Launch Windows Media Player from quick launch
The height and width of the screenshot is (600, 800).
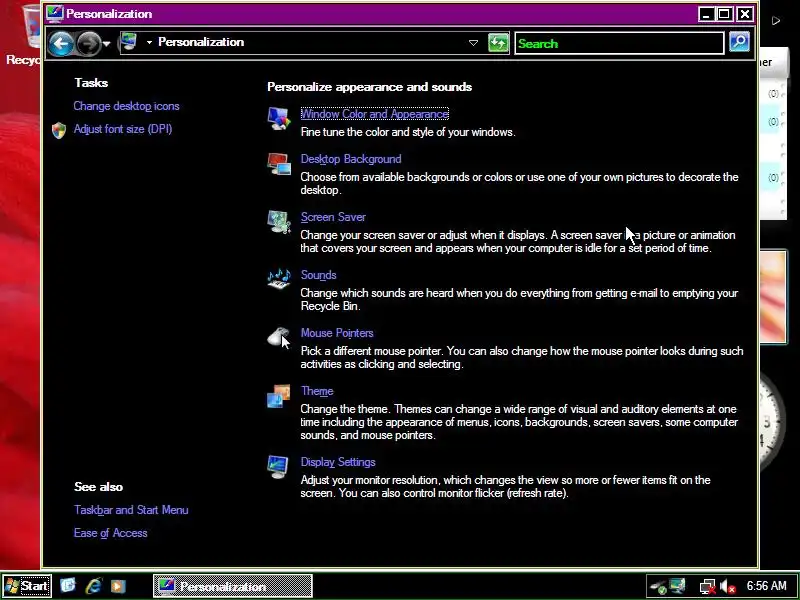click(118, 586)
